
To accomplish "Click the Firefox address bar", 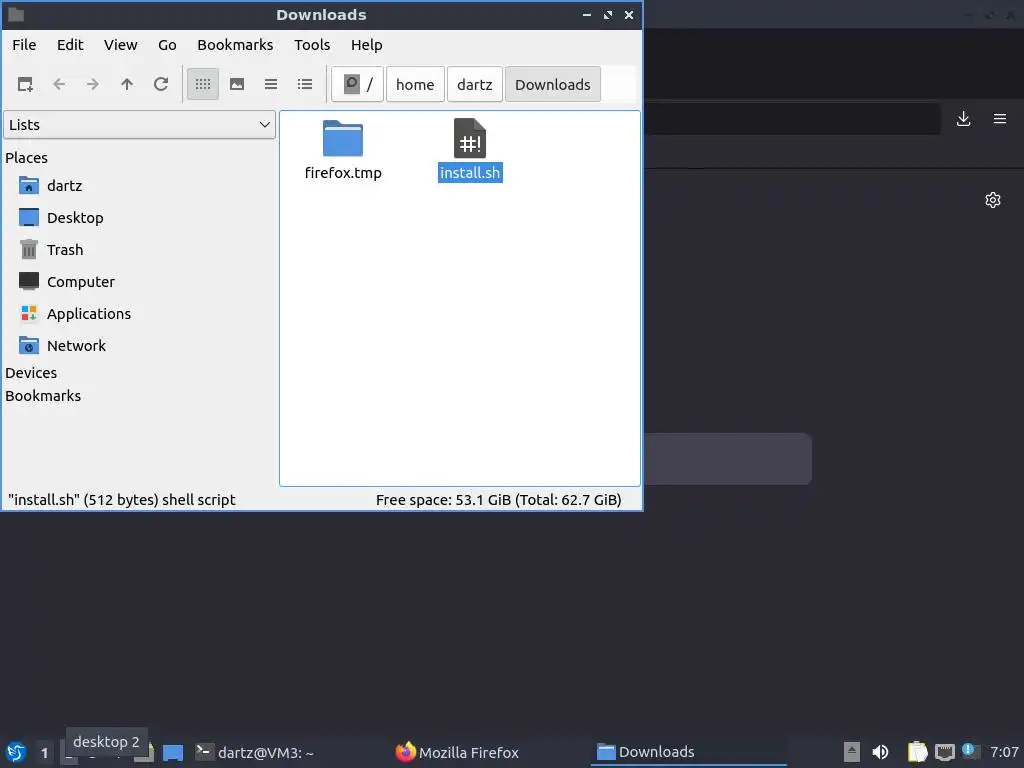I will pos(792,119).
